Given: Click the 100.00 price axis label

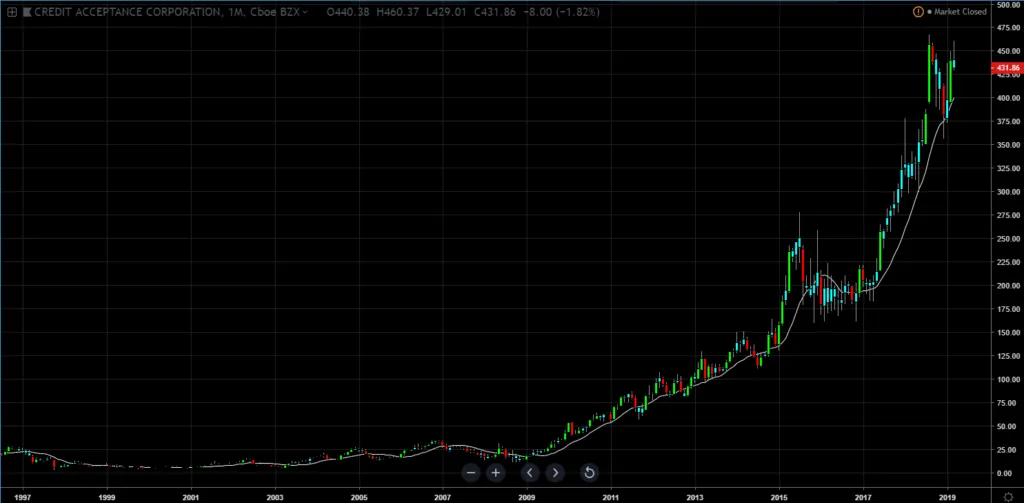Looking at the screenshot, I should click(1009, 380).
